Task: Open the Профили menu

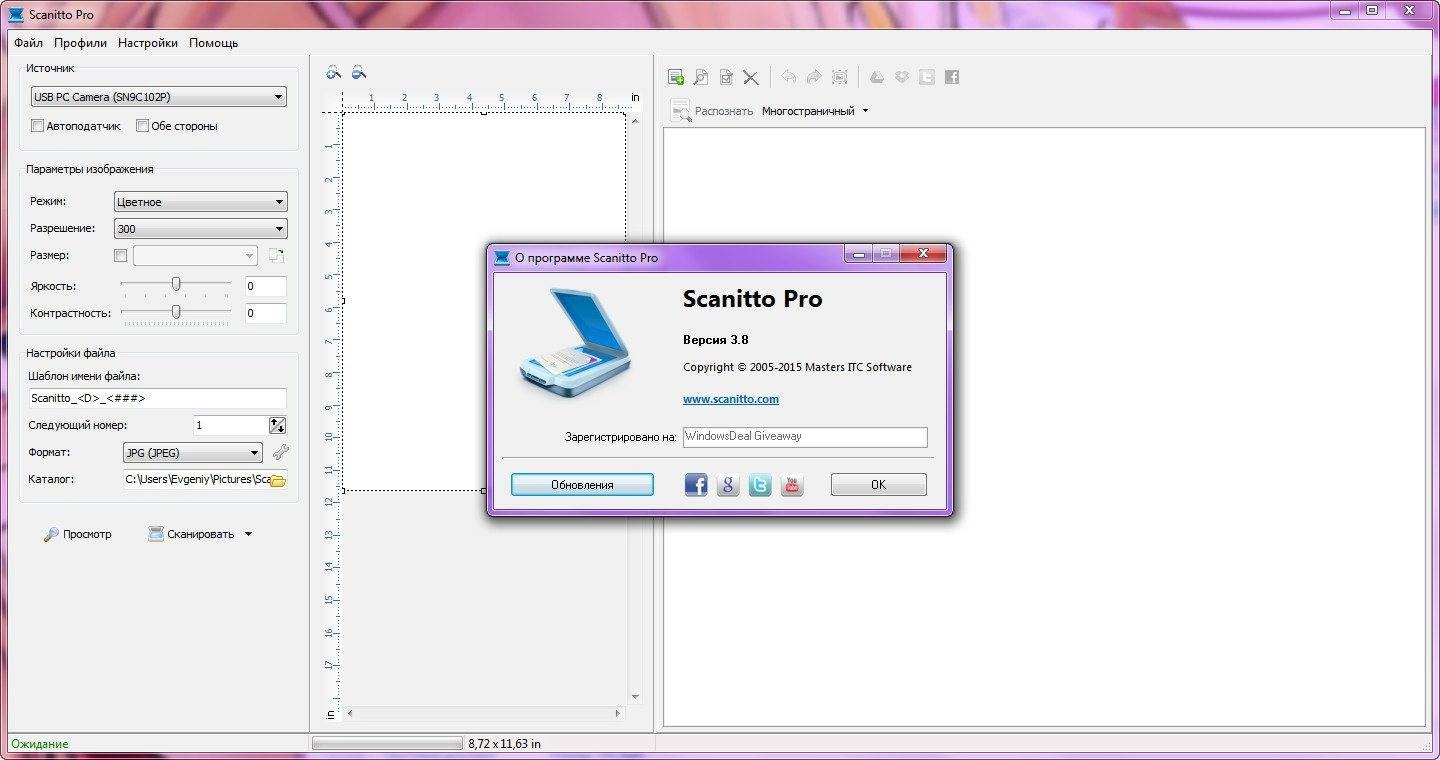Action: click(81, 43)
